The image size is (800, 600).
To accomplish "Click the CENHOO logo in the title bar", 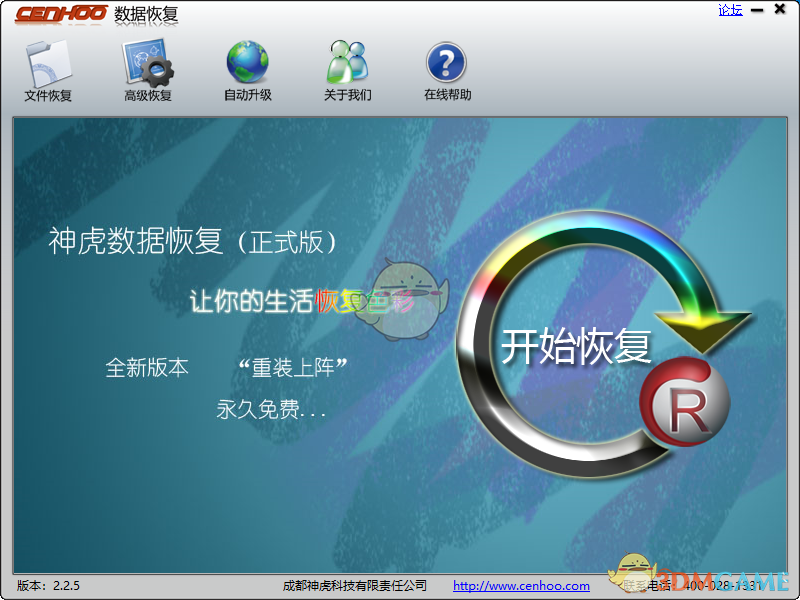I will coord(62,13).
